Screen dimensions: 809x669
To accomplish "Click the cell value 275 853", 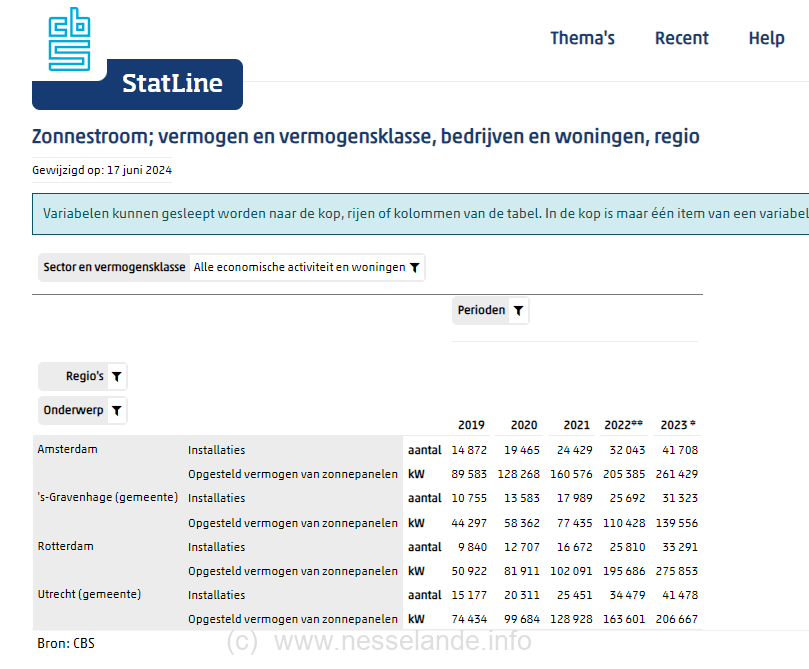I will coord(677,572).
